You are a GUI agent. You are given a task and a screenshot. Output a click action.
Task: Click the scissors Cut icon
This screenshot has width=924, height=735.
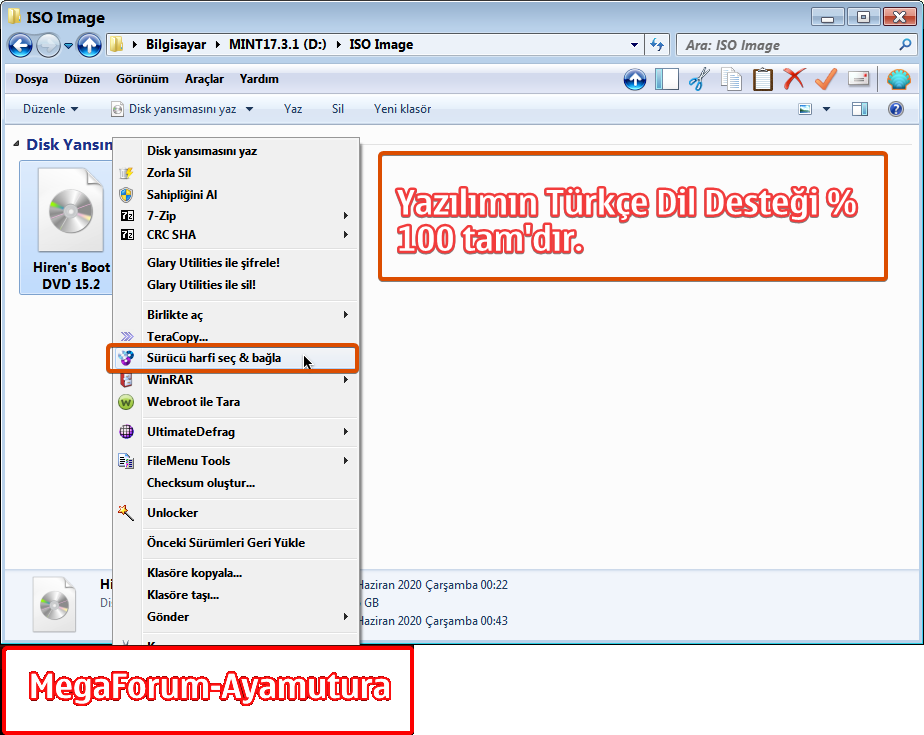(x=699, y=80)
